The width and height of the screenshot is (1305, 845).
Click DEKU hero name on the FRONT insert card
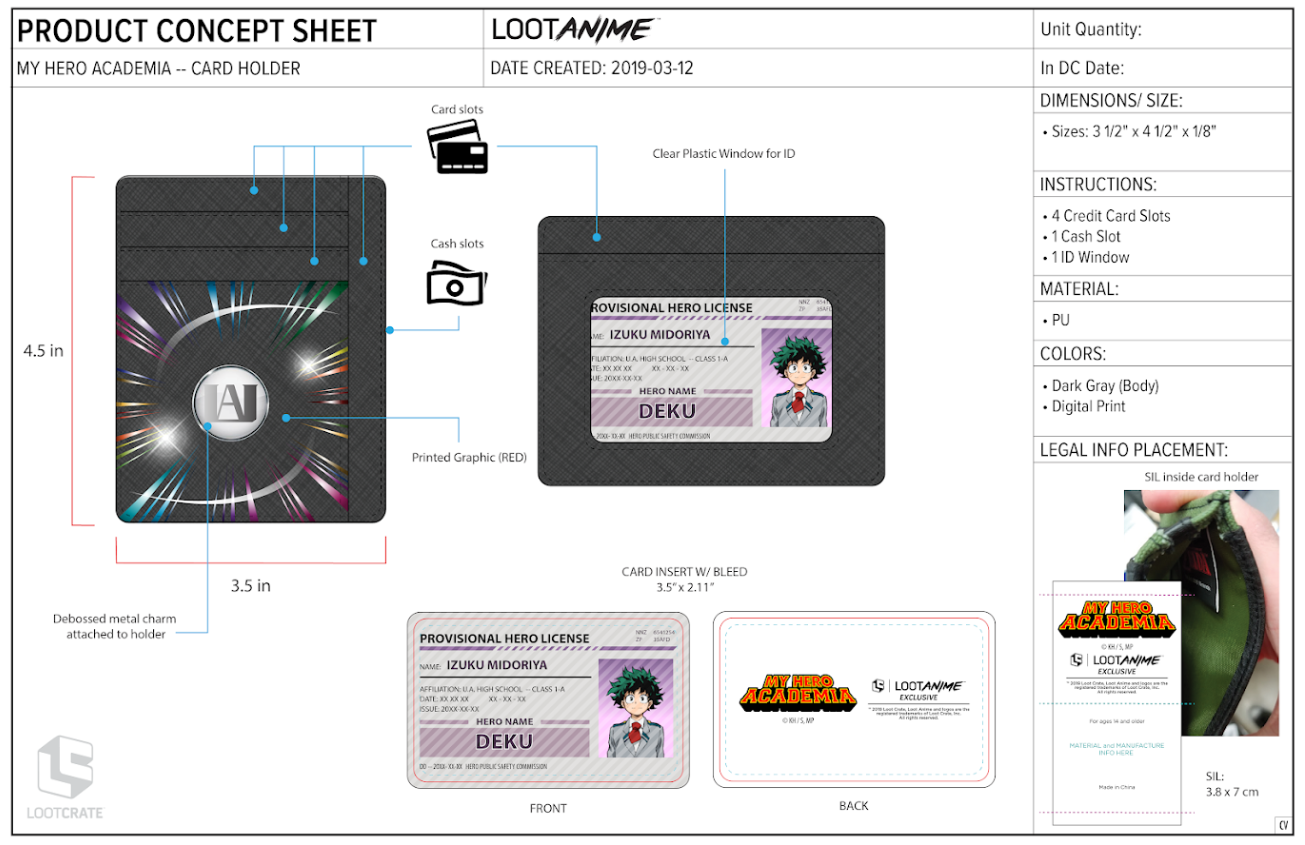tap(504, 742)
